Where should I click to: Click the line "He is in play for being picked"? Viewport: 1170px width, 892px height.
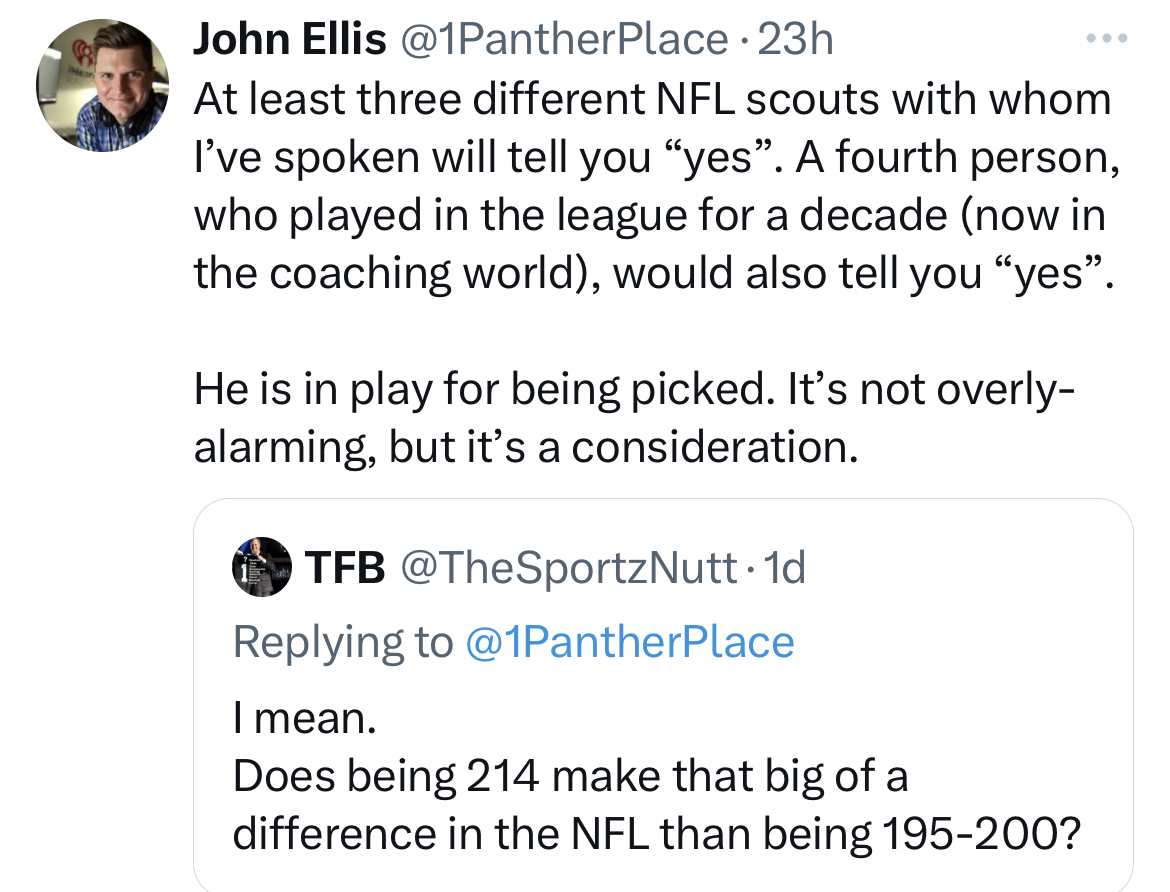[634, 389]
